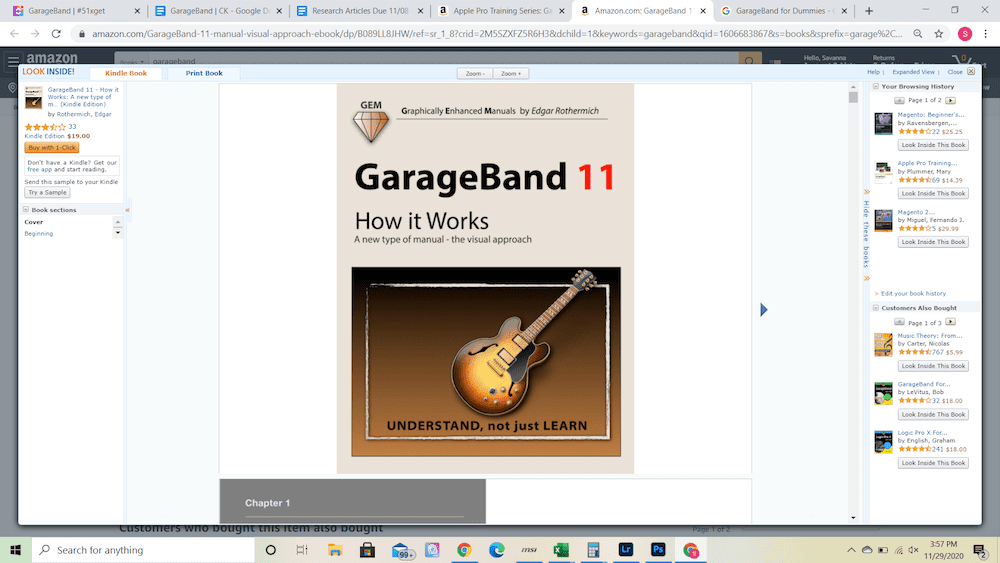Switch to the Kindle Book tab
Image resolution: width=1000 pixels, height=563 pixels.
126,73
